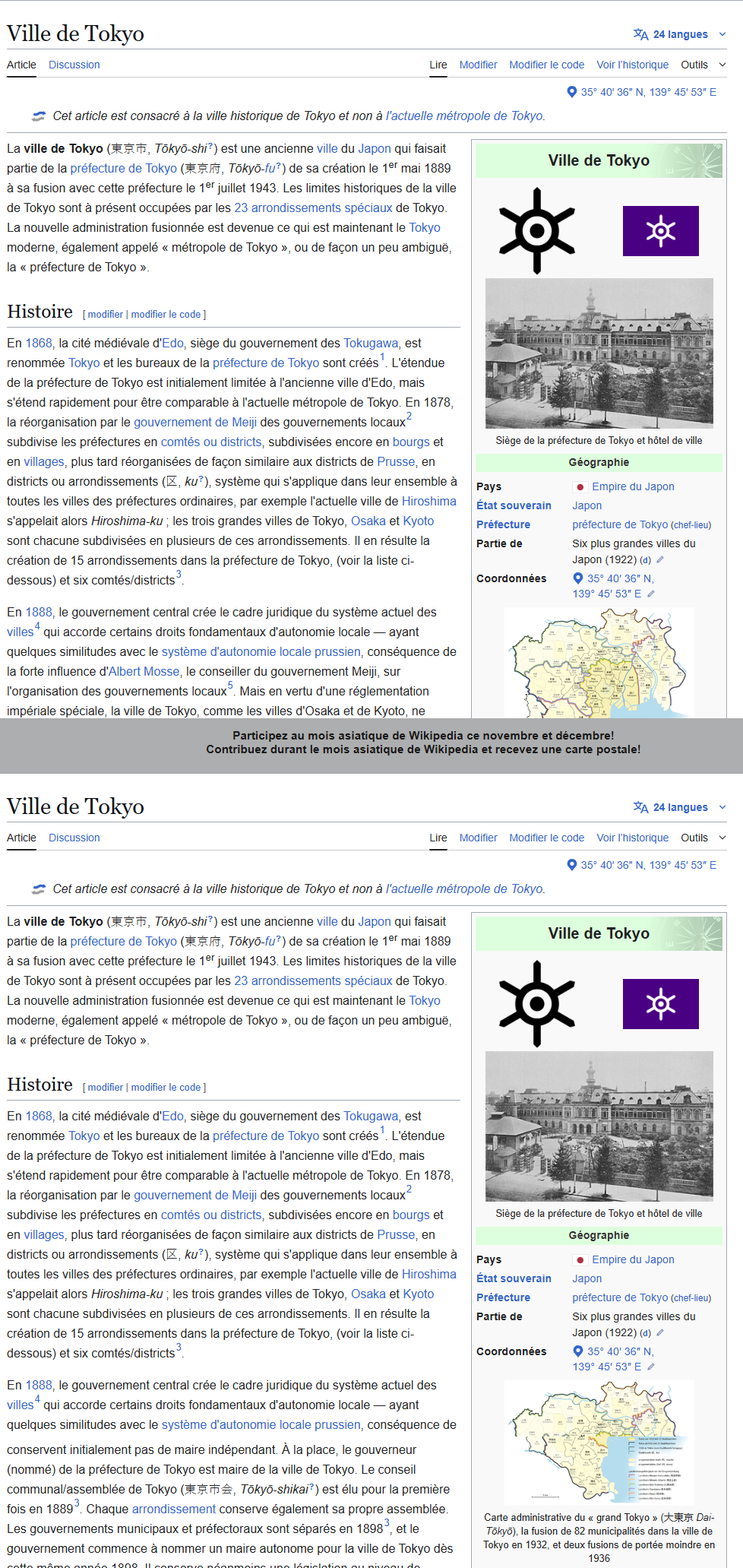Open the 'Préfecture' label link in the bottom copy
Screen dimensions: 743x1568
click(503, 1297)
